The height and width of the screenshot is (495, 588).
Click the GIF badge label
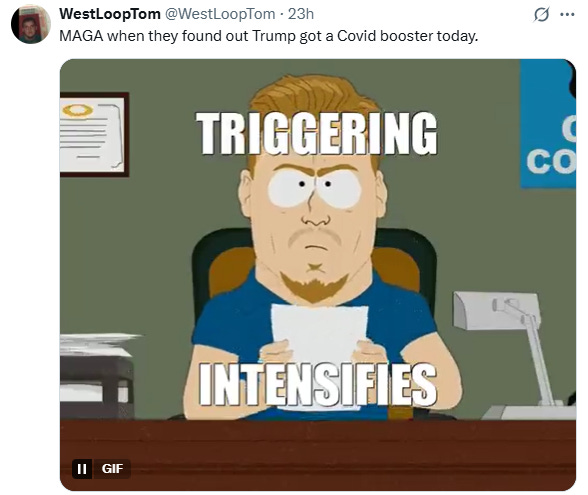112,468
